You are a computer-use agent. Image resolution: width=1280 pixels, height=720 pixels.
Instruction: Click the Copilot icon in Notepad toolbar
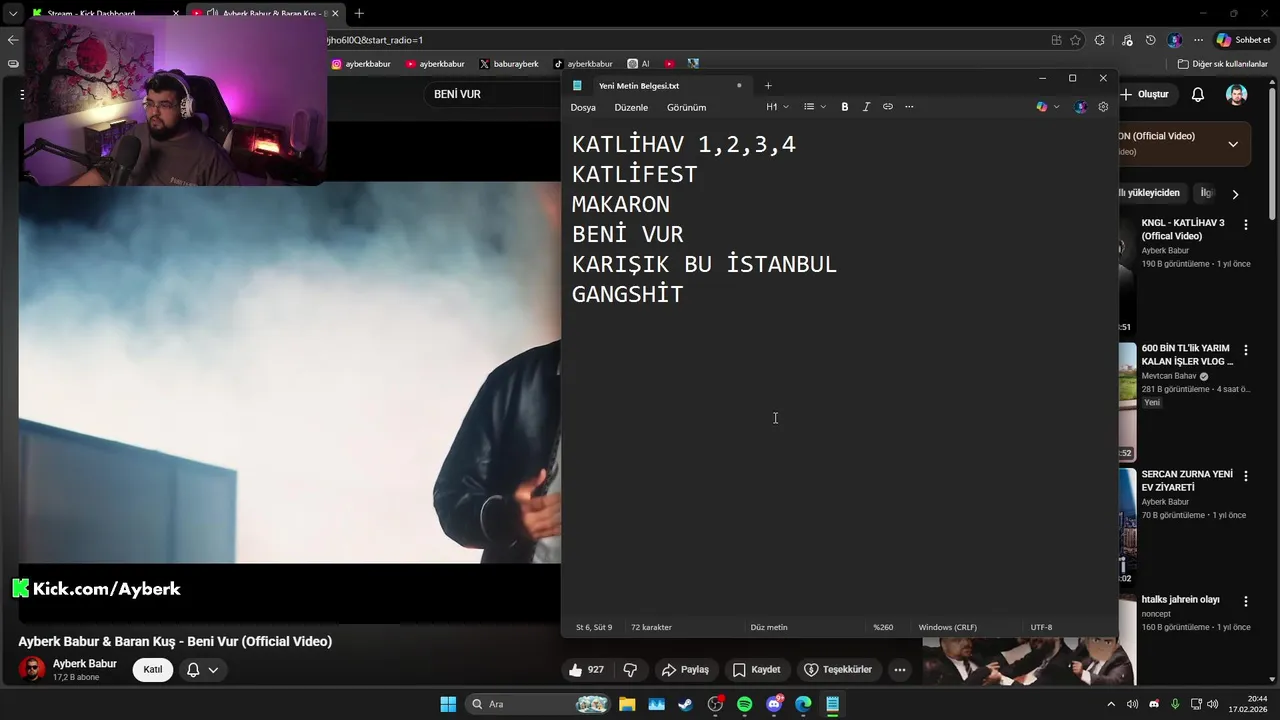pos(1042,107)
